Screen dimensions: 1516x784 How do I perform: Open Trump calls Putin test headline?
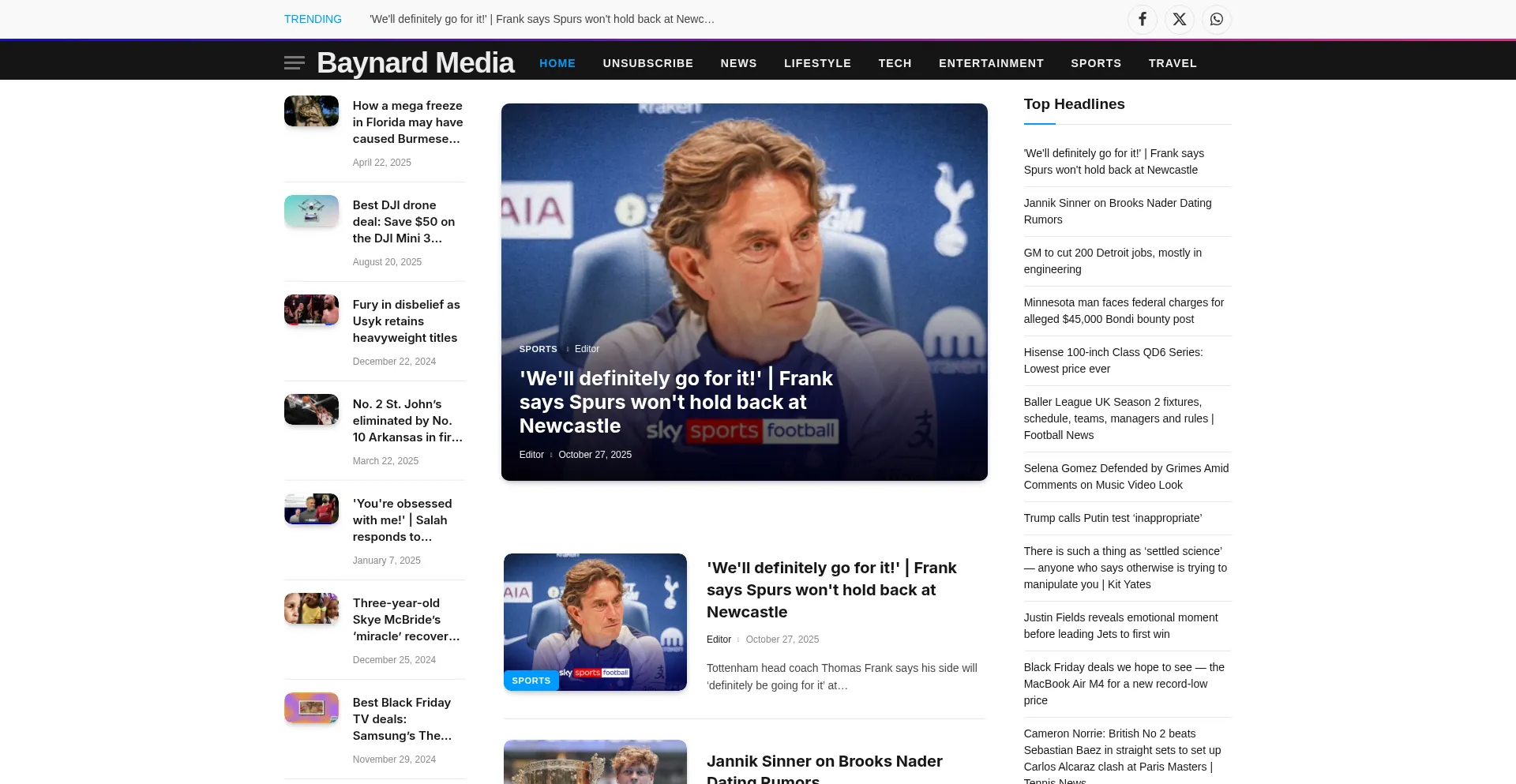tap(1112, 518)
